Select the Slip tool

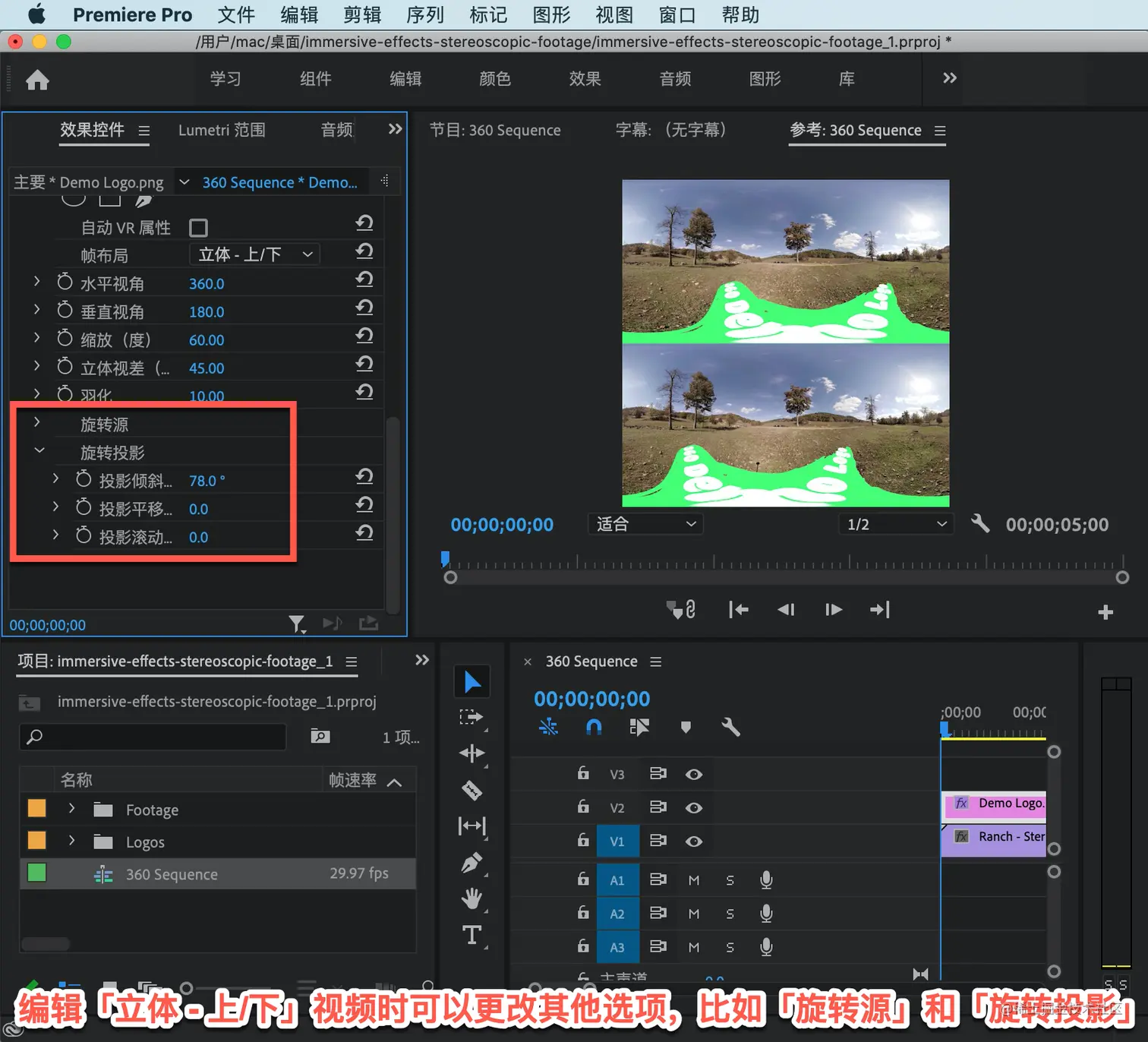(x=472, y=826)
